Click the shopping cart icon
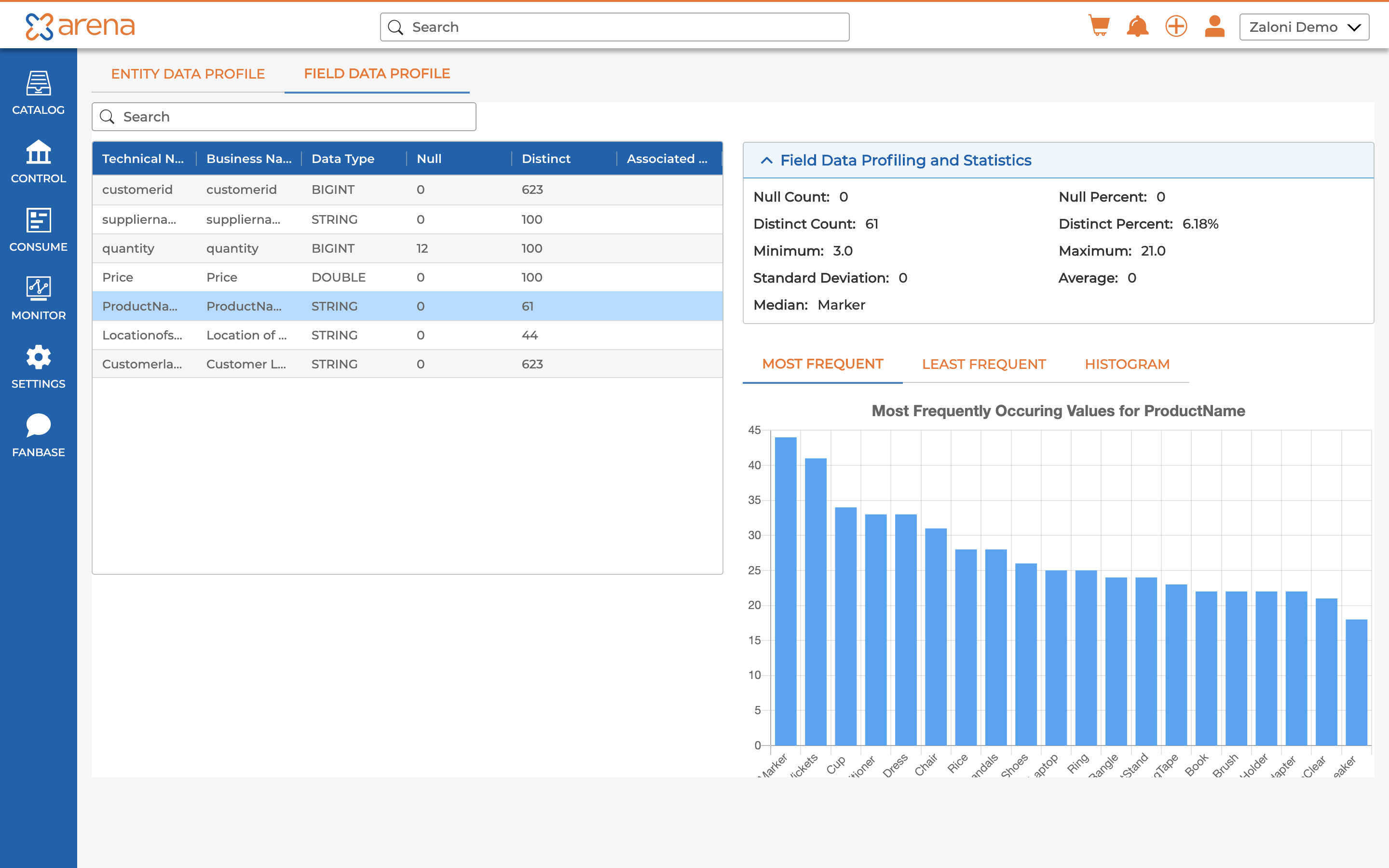 coord(1099,27)
